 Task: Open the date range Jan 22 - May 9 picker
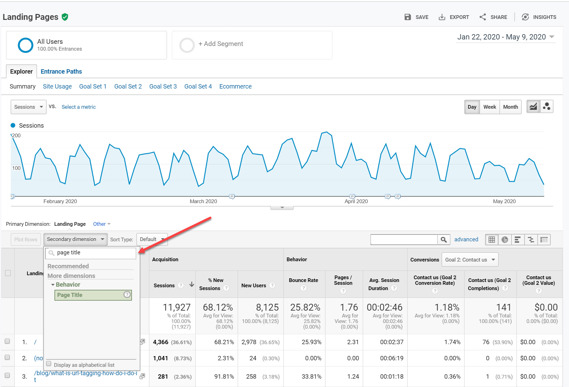click(505, 37)
